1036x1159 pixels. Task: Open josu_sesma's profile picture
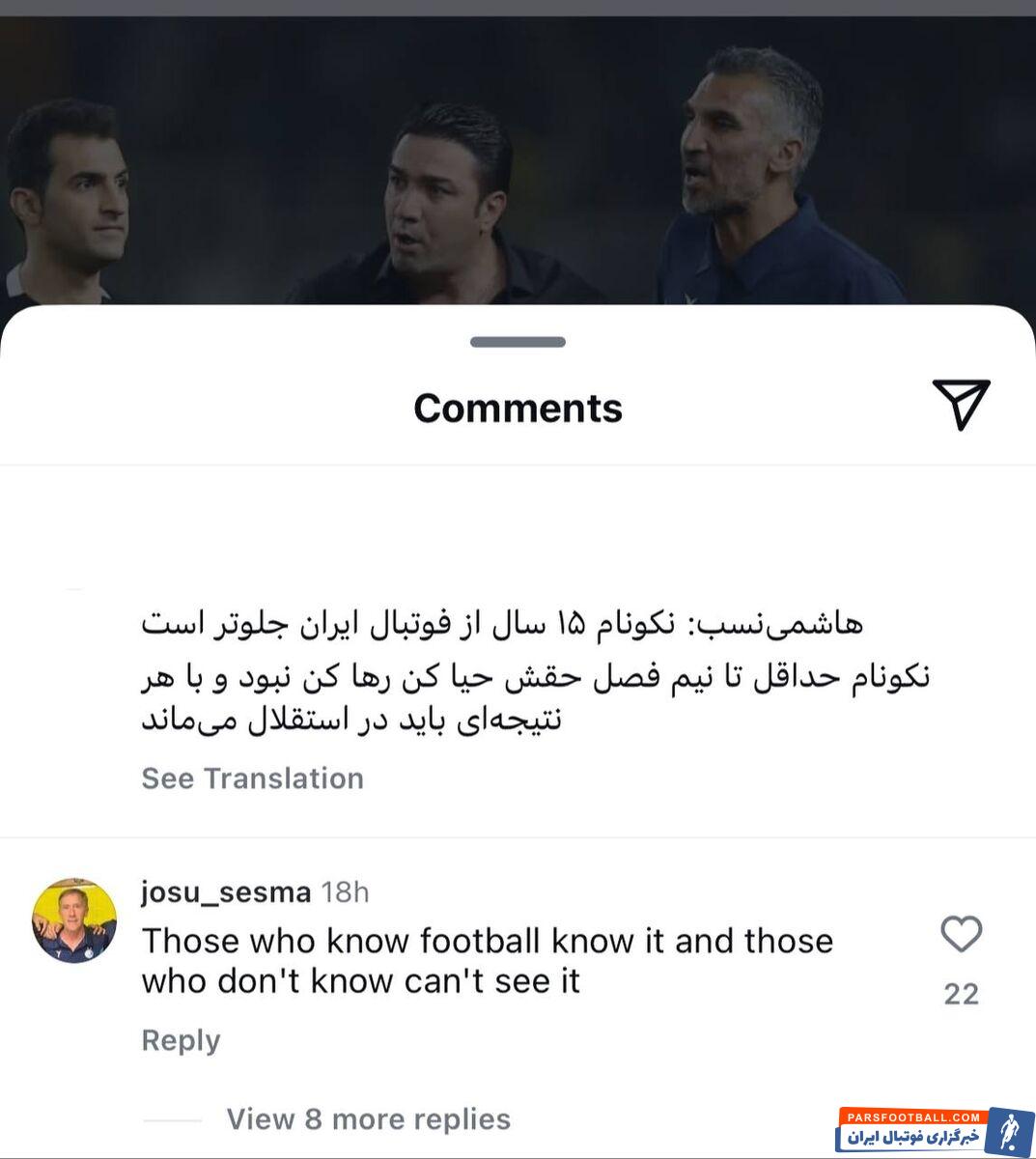point(74,920)
